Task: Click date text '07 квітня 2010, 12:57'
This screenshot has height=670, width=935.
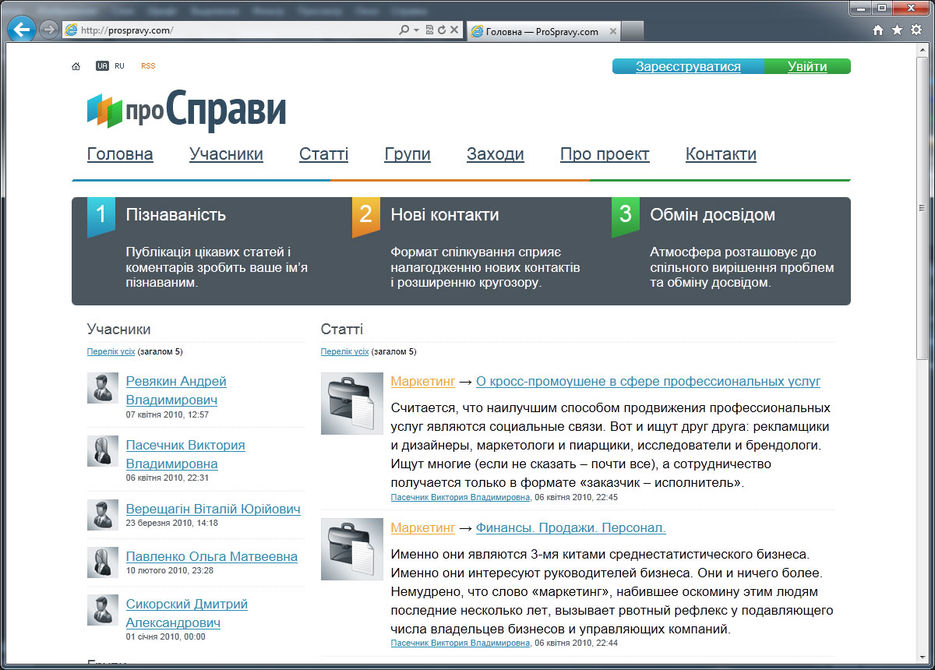Action: [x=167, y=415]
